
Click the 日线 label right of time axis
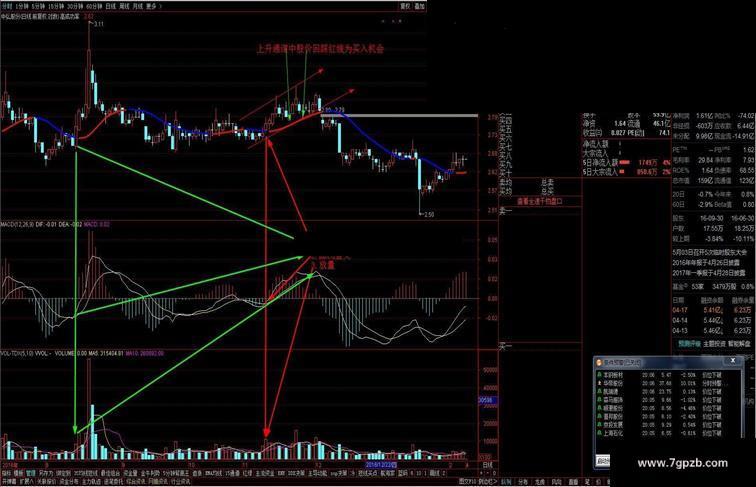(487, 465)
